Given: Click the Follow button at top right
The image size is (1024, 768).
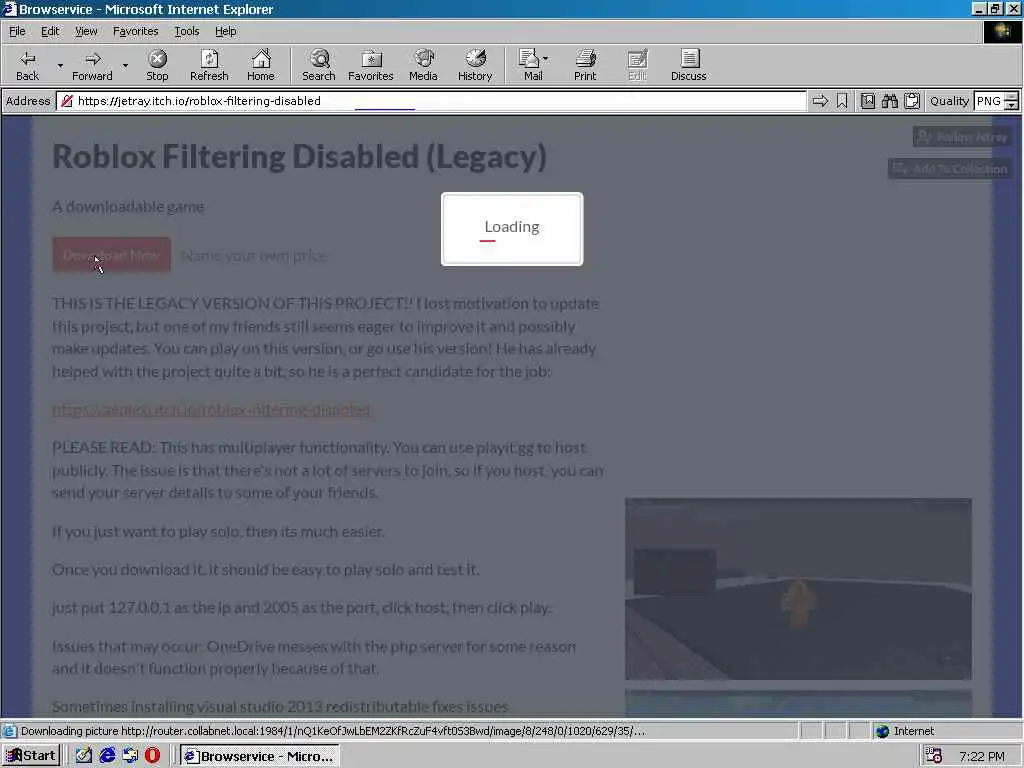Looking at the screenshot, I should [962, 136].
